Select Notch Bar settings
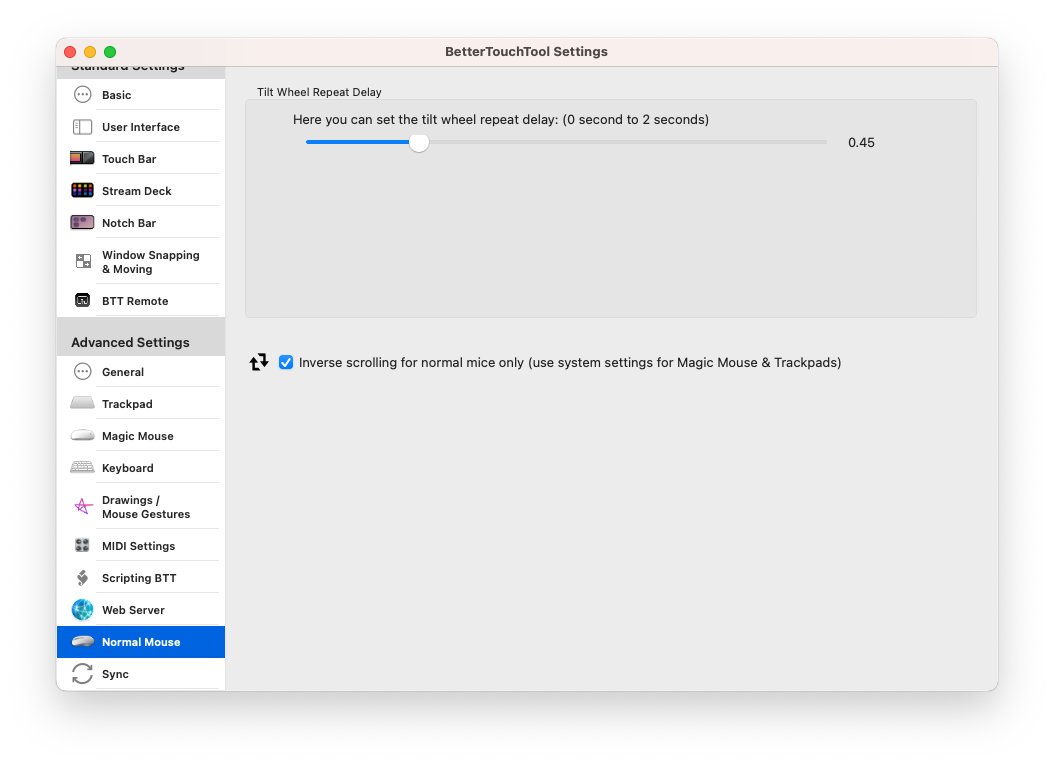1054x765 pixels. pos(141,223)
